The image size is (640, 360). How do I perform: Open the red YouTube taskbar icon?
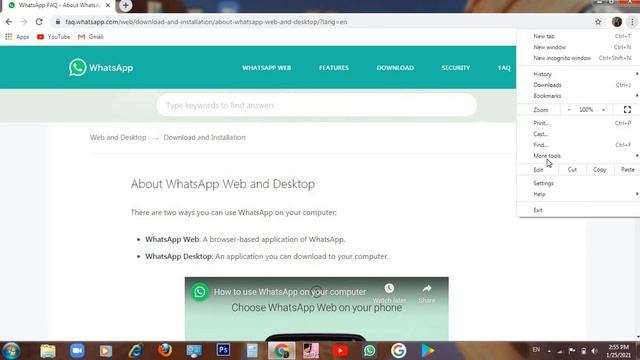(340, 351)
